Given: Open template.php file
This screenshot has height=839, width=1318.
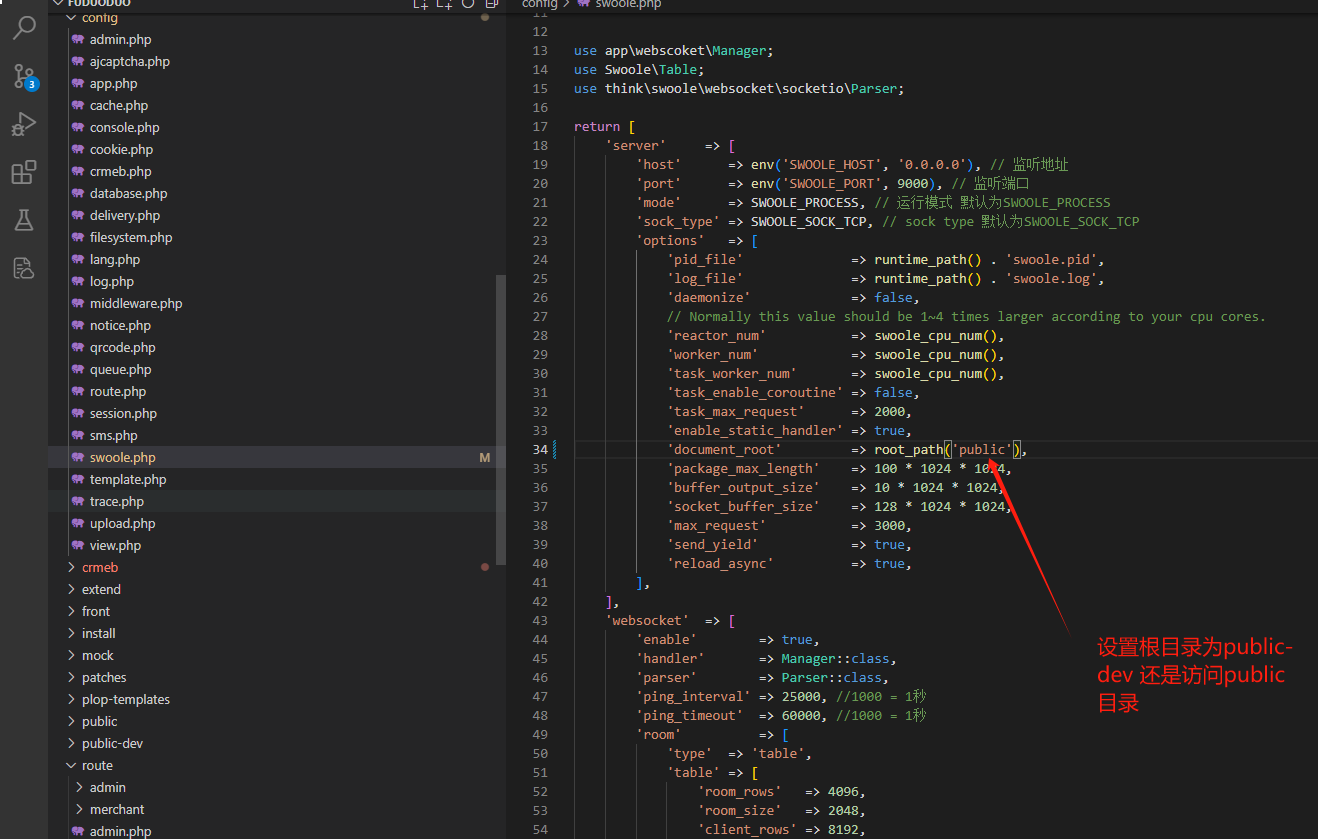Looking at the screenshot, I should click(x=128, y=479).
